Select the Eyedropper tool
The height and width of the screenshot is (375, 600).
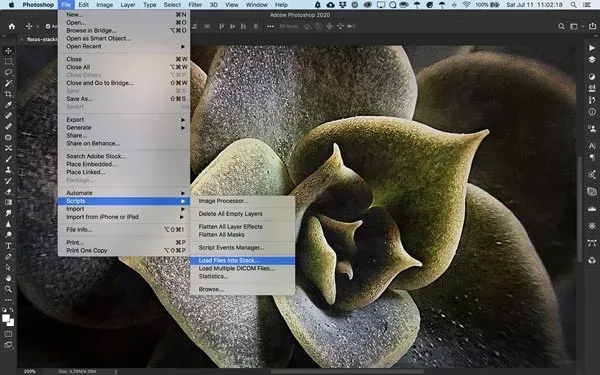point(8,104)
